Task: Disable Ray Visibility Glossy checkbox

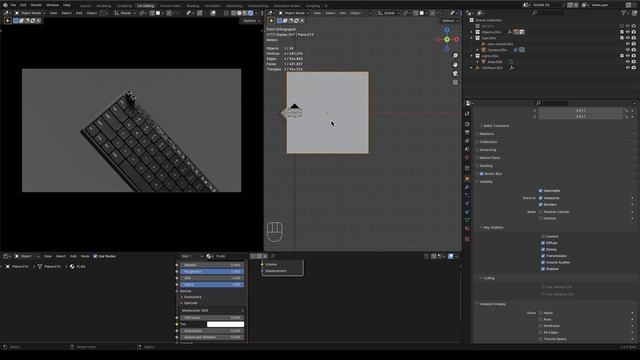Action: pyautogui.click(x=543, y=249)
